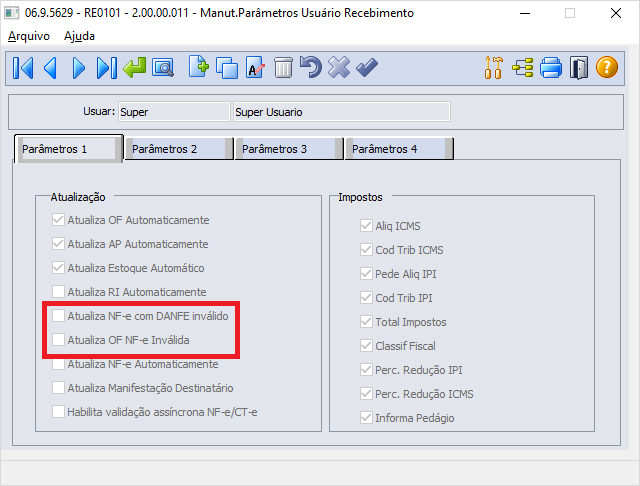Go to first record icon
This screenshot has height=486, width=640.
click(x=23, y=68)
